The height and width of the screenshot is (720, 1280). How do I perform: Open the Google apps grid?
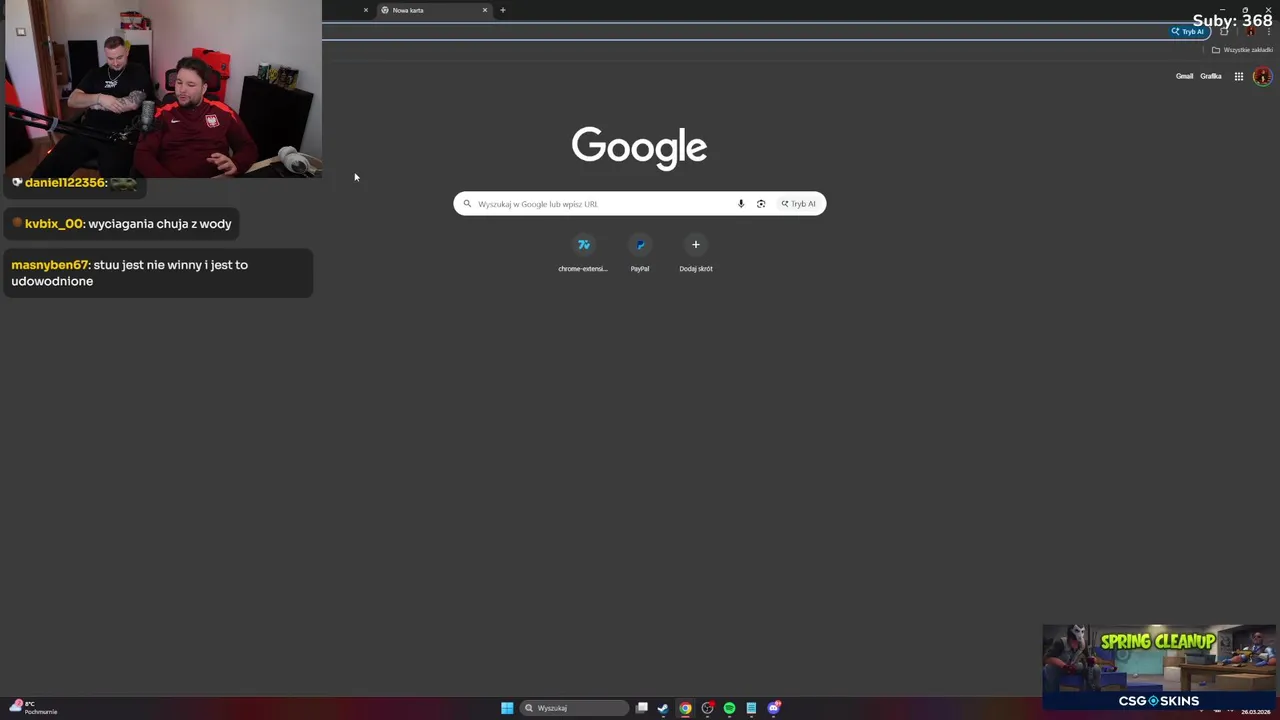(x=1239, y=76)
